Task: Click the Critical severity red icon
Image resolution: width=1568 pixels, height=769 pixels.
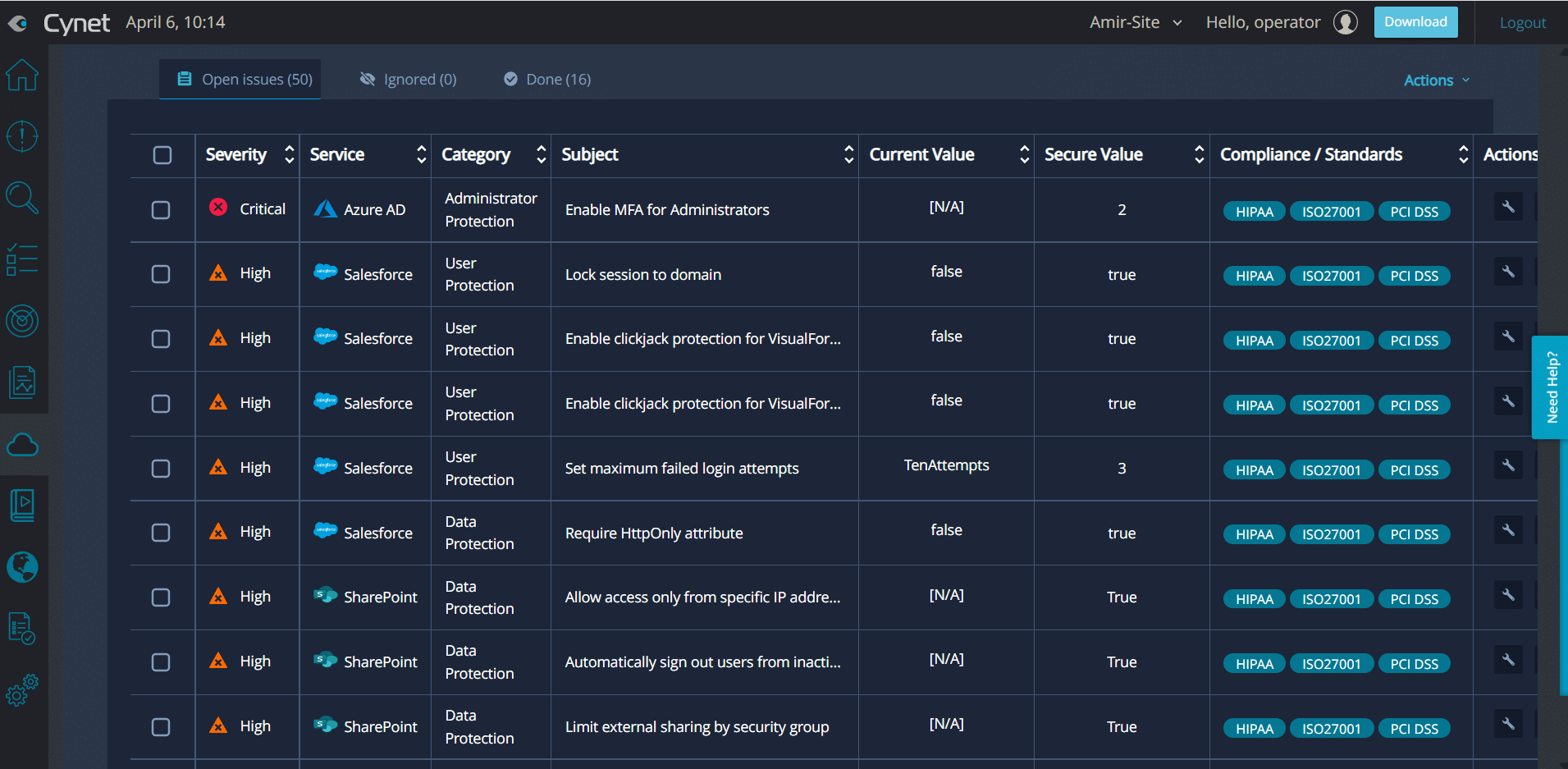Action: point(218,207)
